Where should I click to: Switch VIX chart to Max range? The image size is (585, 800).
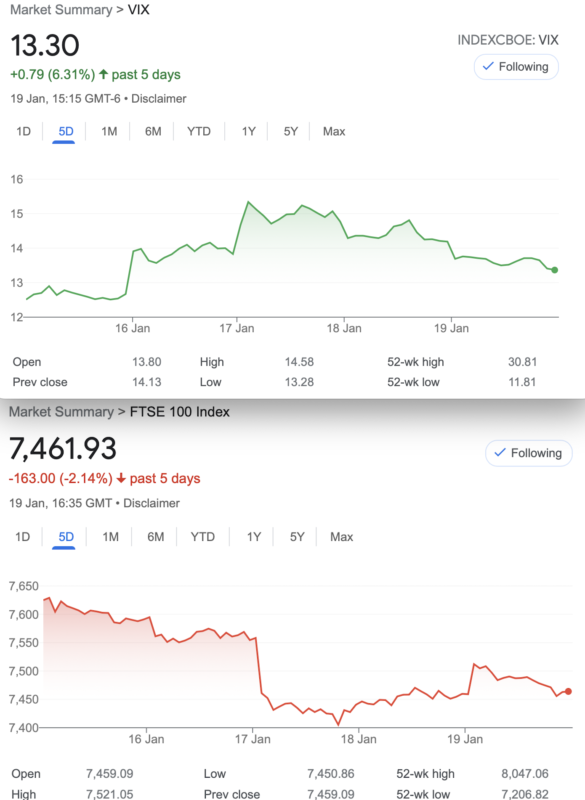coord(334,132)
